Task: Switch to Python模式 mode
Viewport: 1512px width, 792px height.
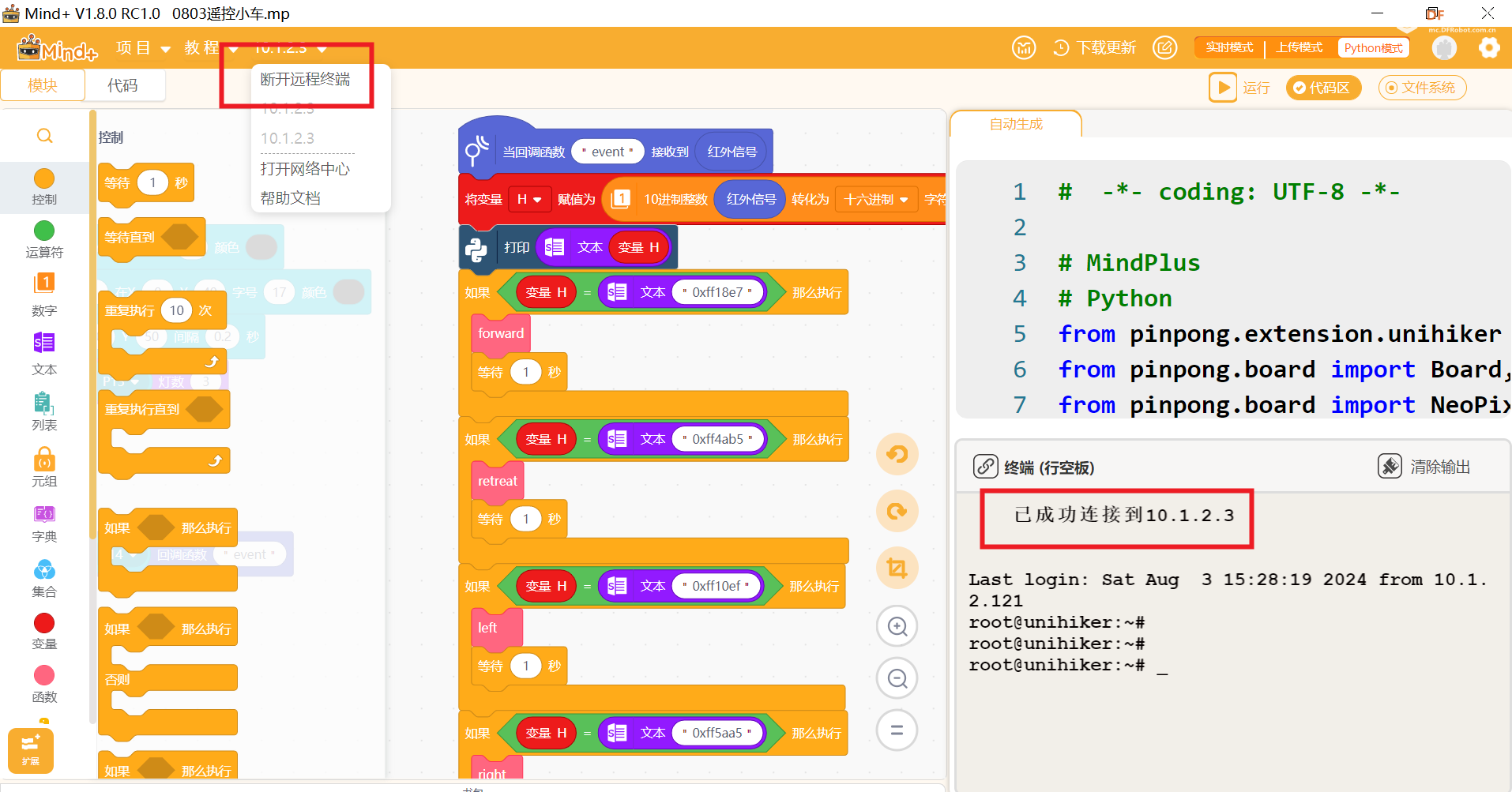Action: coord(1373,48)
